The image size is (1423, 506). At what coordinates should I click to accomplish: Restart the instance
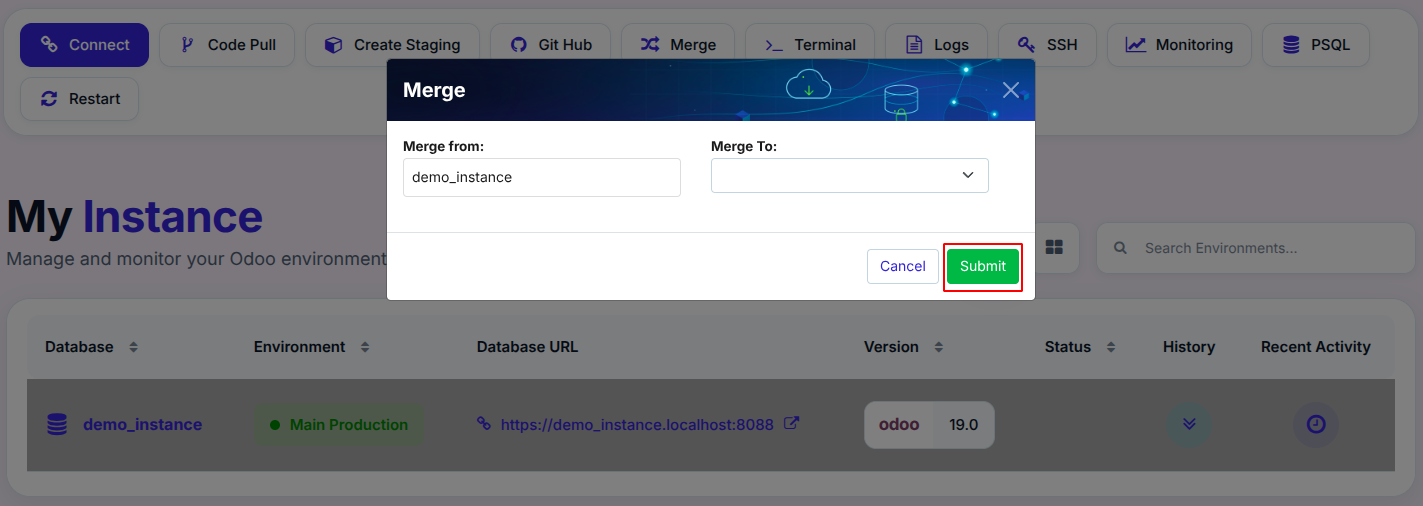coord(80,99)
